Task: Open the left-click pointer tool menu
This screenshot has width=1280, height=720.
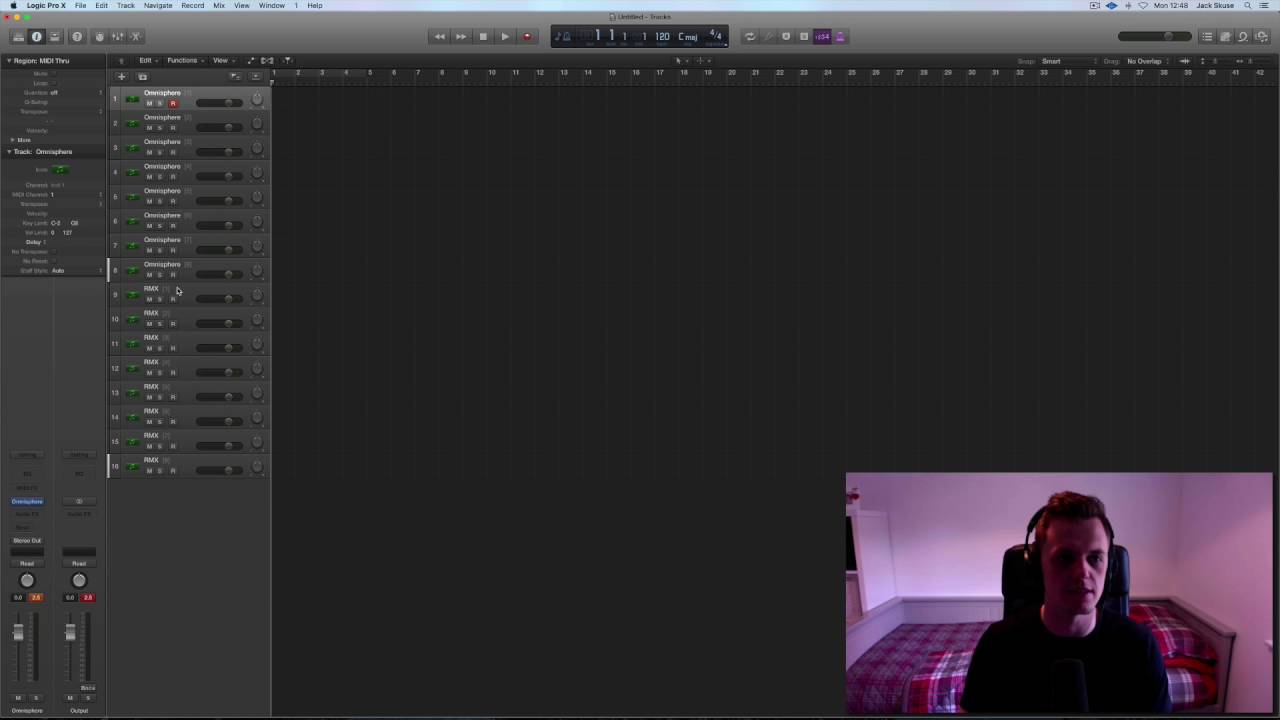Action: point(680,61)
